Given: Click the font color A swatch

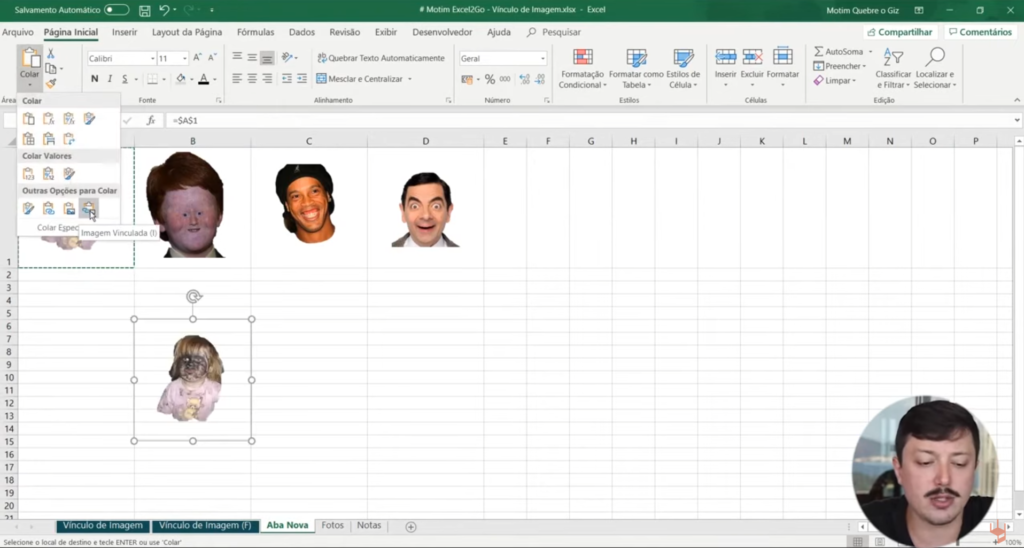Looking at the screenshot, I should click(204, 79).
